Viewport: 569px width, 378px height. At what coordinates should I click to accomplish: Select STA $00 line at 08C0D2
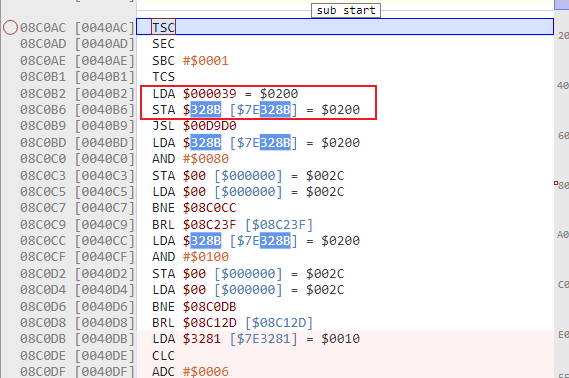point(248,274)
